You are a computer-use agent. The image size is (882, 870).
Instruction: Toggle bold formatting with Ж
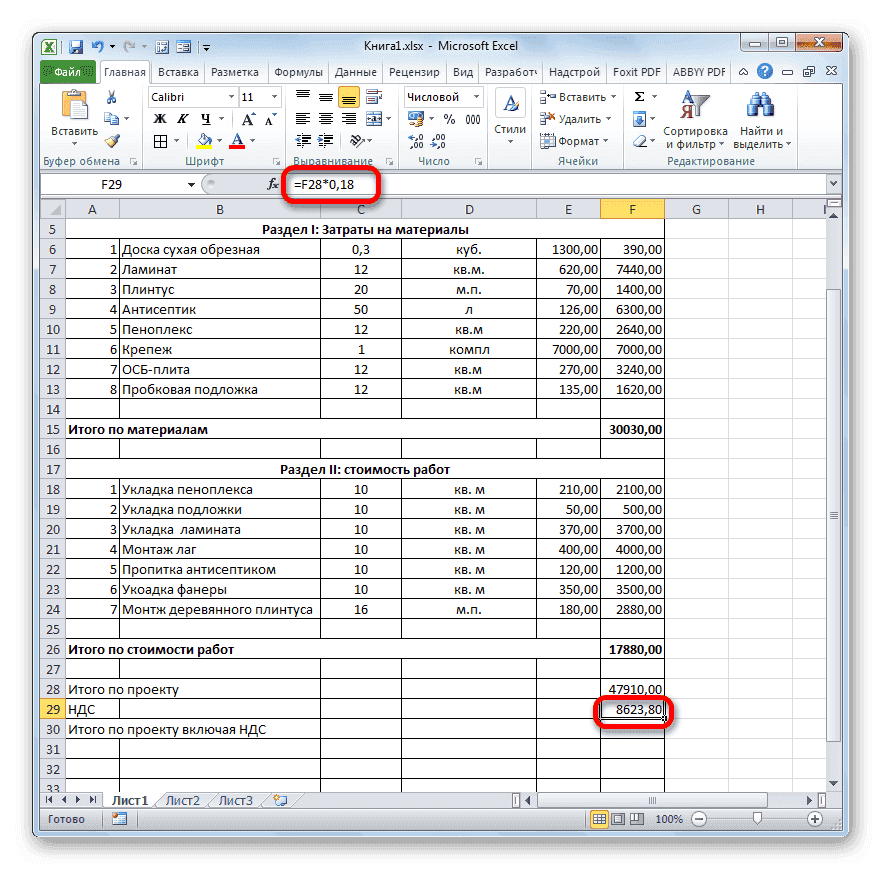pyautogui.click(x=160, y=118)
